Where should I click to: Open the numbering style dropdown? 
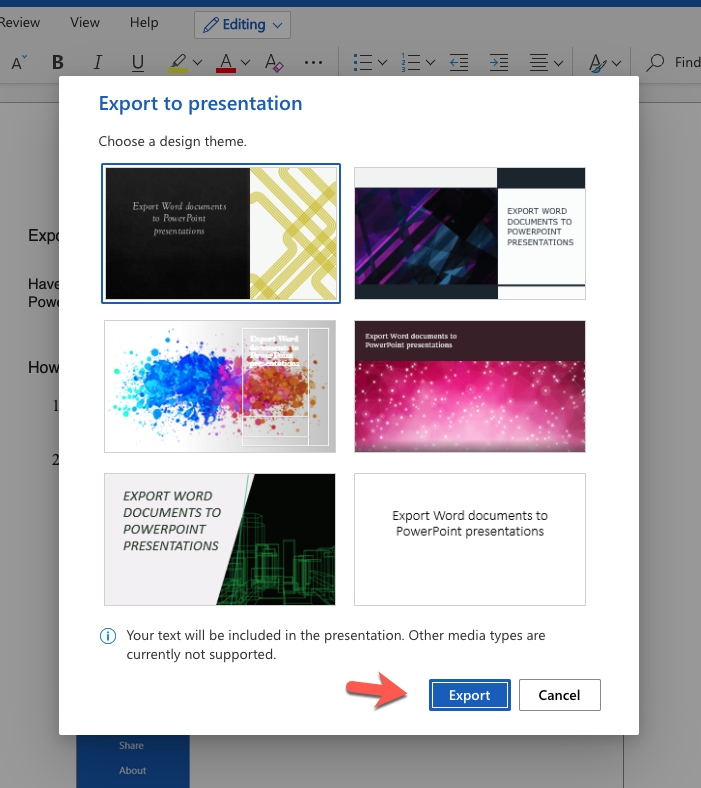[x=430, y=63]
